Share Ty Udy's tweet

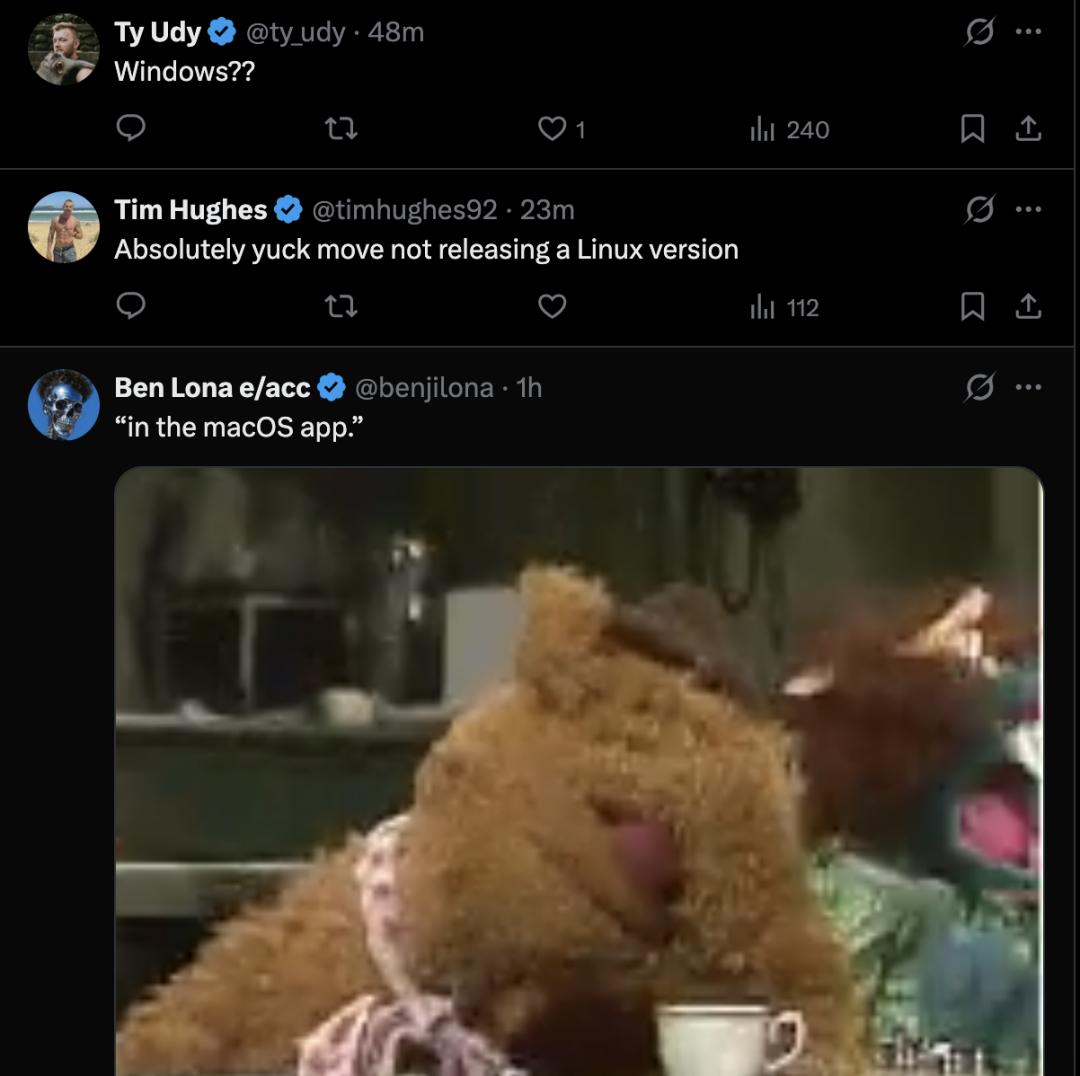coord(1028,129)
